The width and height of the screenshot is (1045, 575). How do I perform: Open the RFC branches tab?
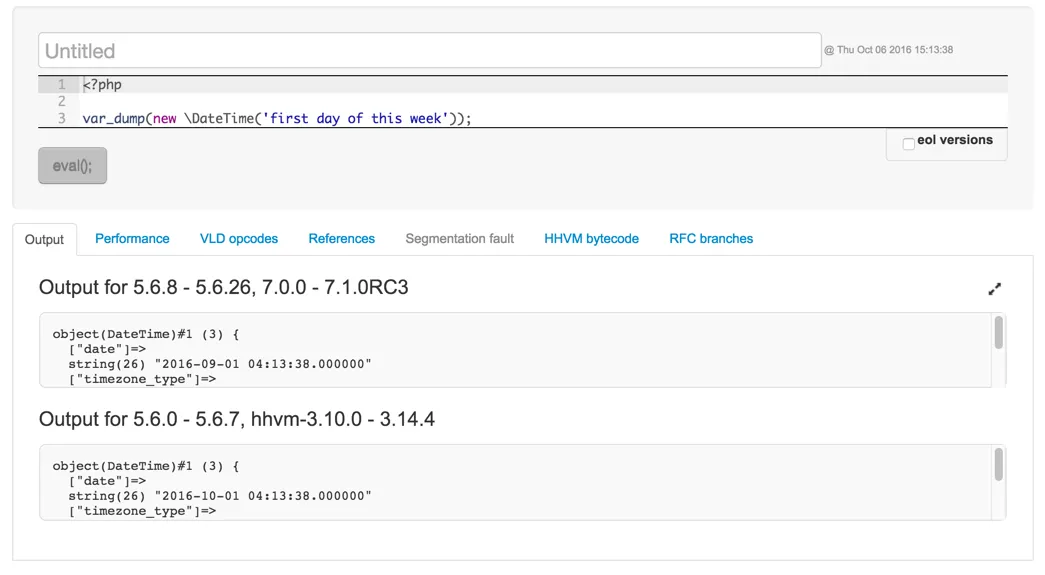point(711,239)
